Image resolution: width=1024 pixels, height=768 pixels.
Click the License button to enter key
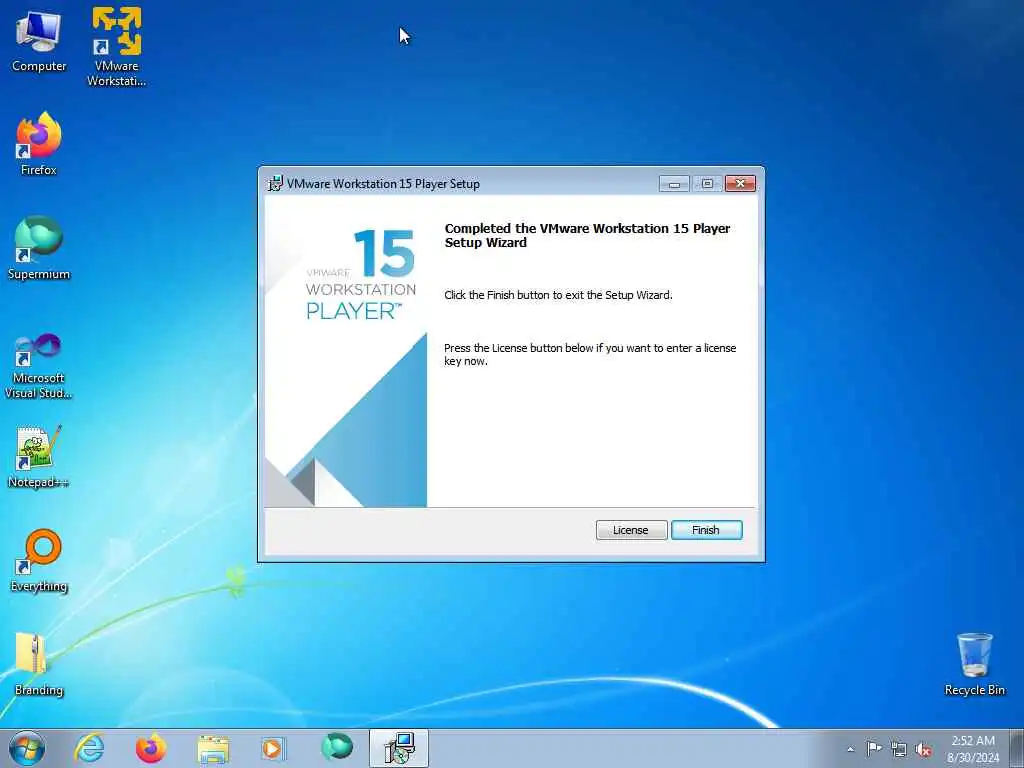click(631, 530)
